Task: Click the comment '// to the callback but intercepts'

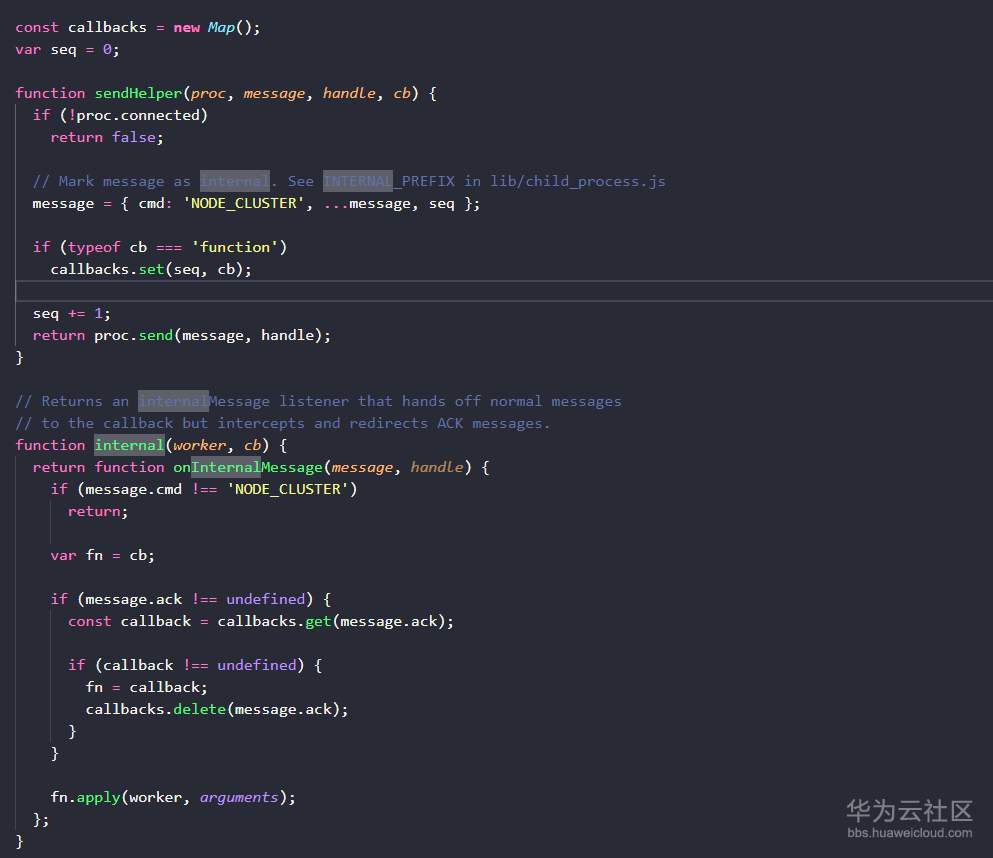Action: [282, 423]
